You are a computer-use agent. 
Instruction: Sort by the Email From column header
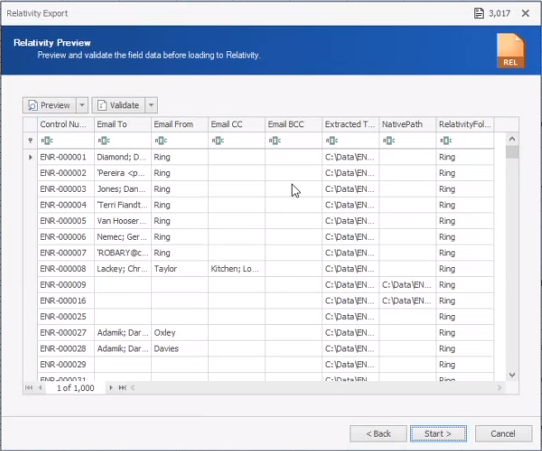[180, 124]
